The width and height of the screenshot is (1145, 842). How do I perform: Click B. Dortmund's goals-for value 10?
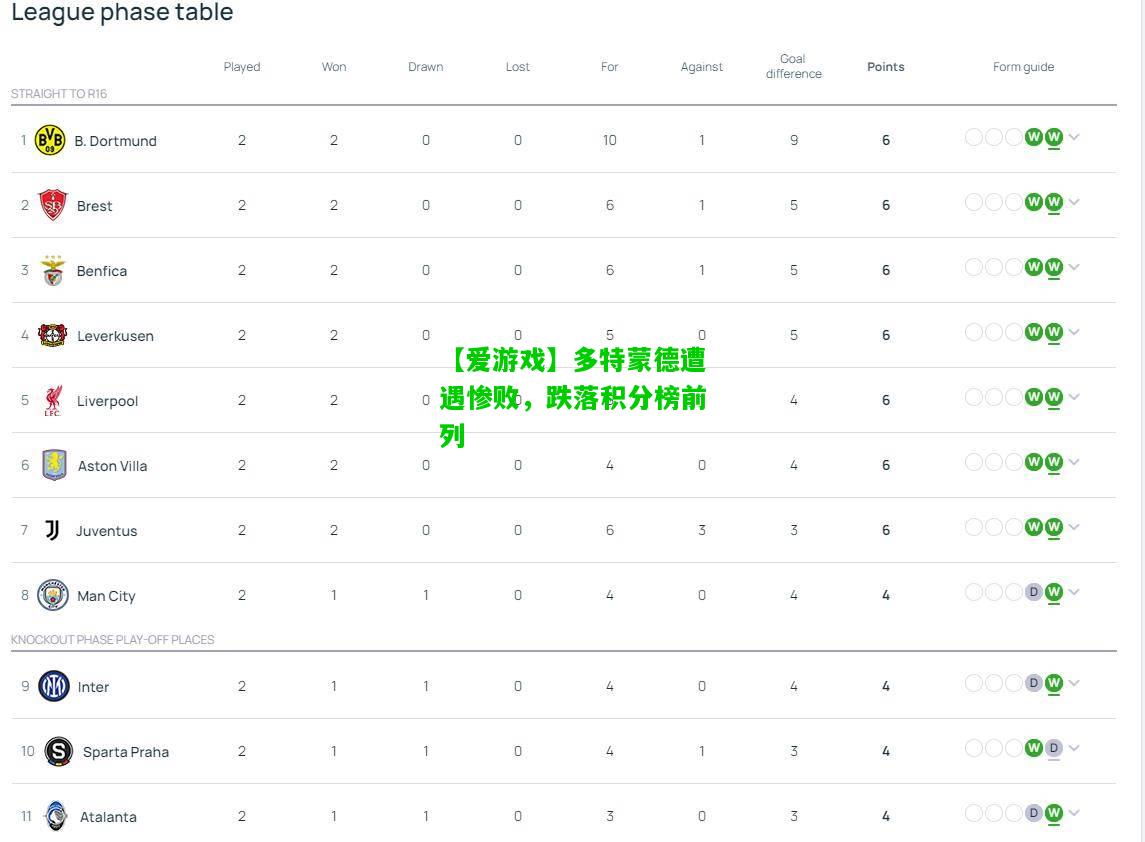[610, 140]
